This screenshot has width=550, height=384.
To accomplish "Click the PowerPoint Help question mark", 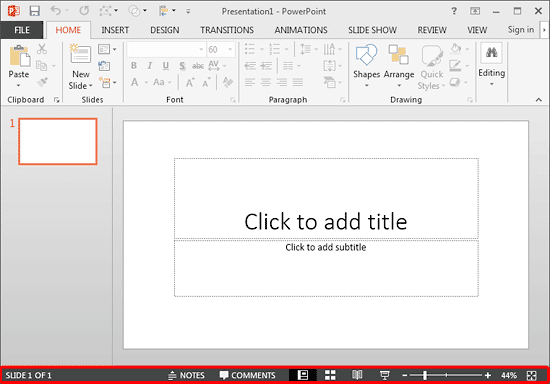I will [454, 11].
